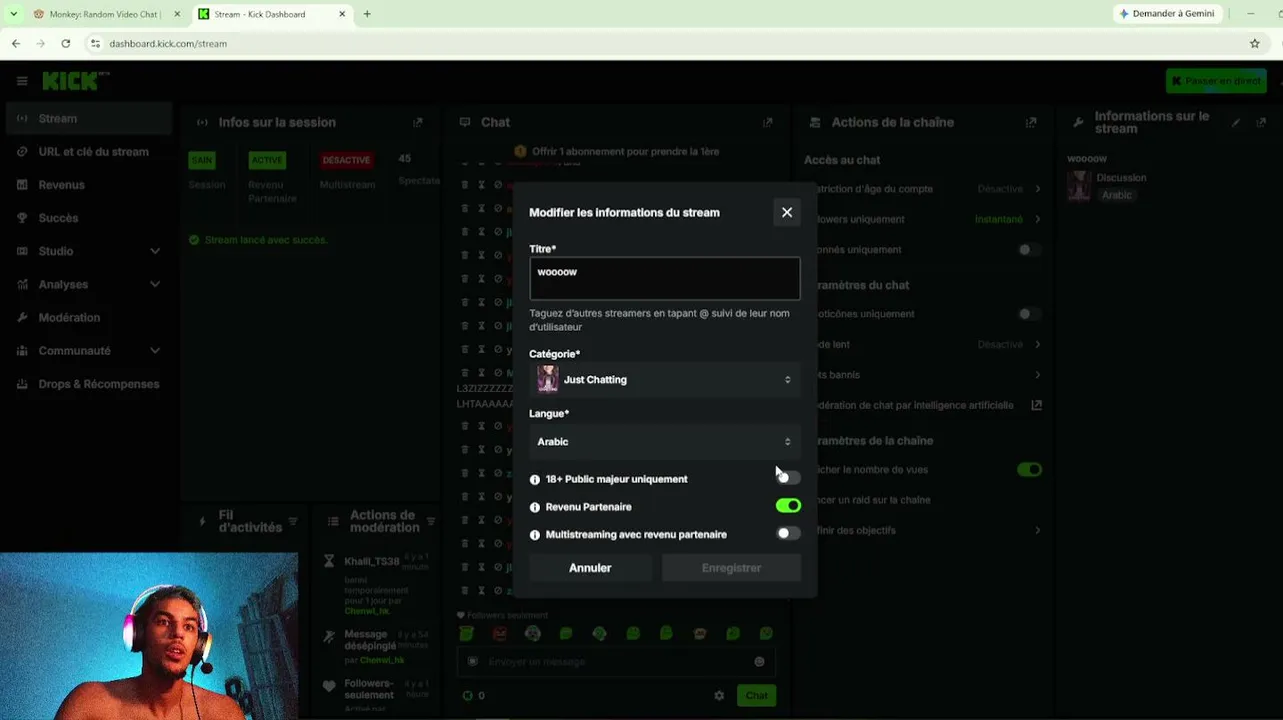
Task: Close the Modifier les informations dialog
Action: tap(787, 212)
